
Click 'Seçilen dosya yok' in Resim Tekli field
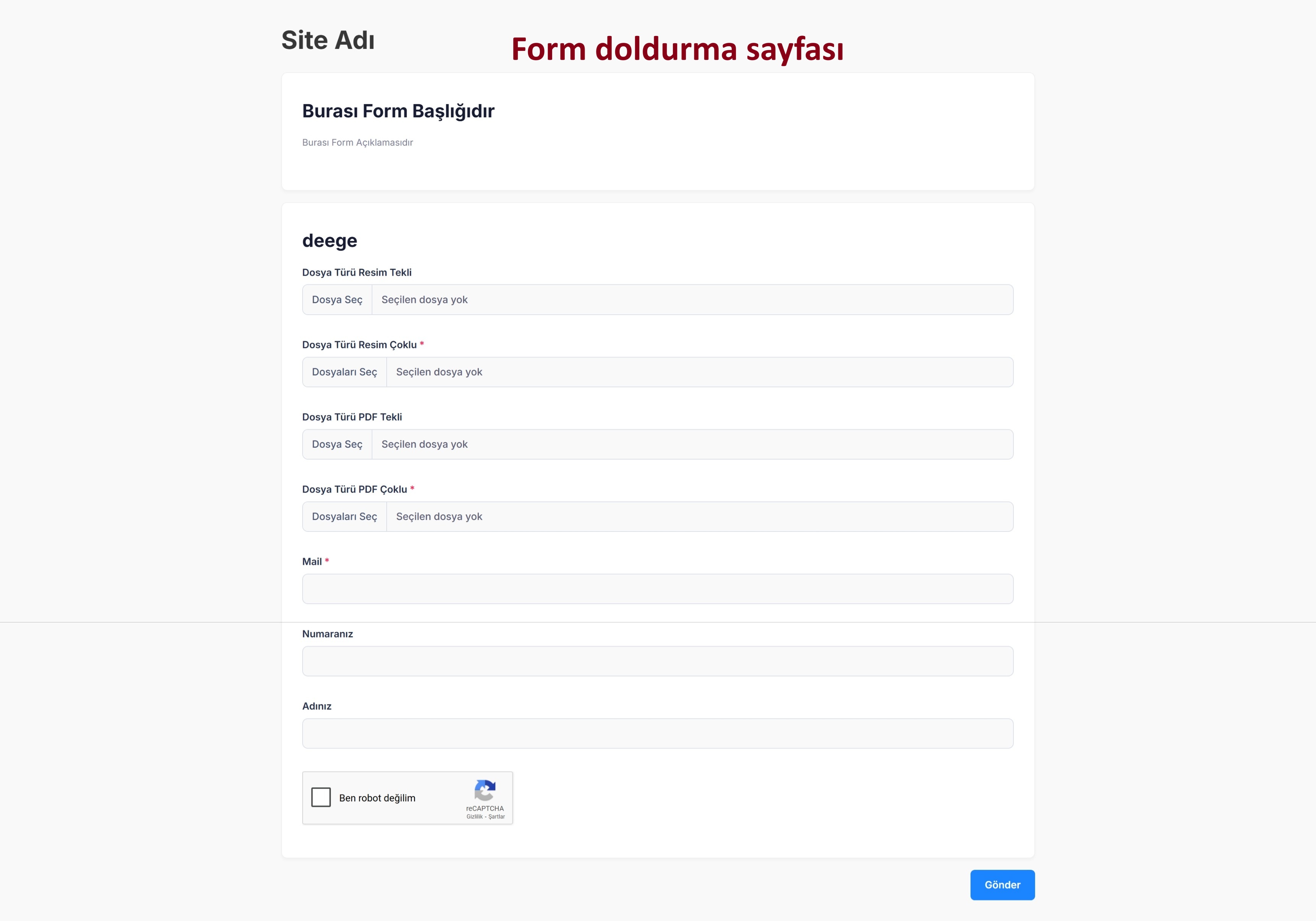coord(425,300)
